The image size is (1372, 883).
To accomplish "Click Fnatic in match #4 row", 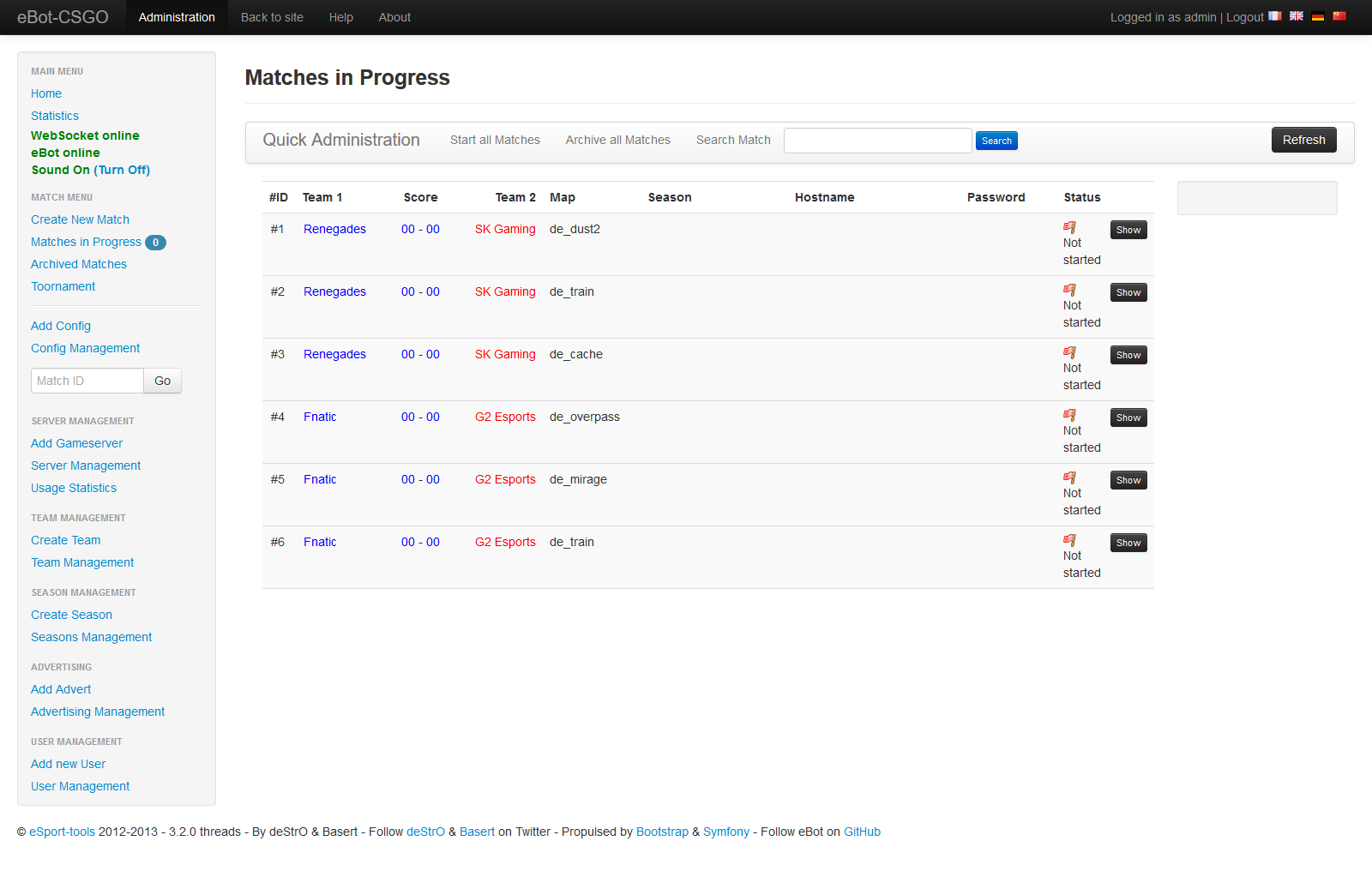I will click(320, 417).
